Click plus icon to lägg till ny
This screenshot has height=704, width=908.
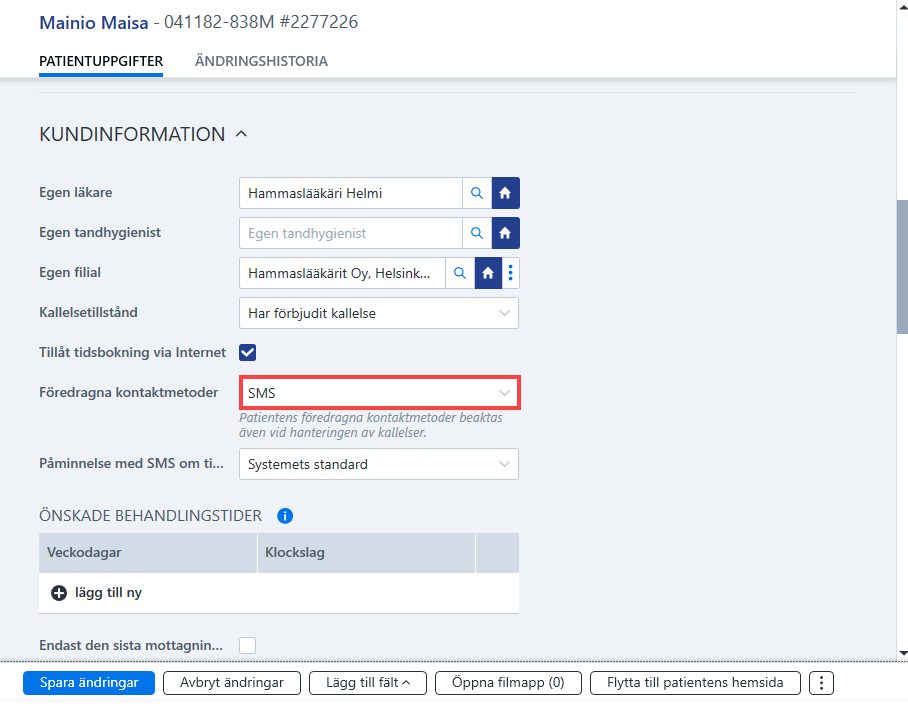(x=59, y=593)
